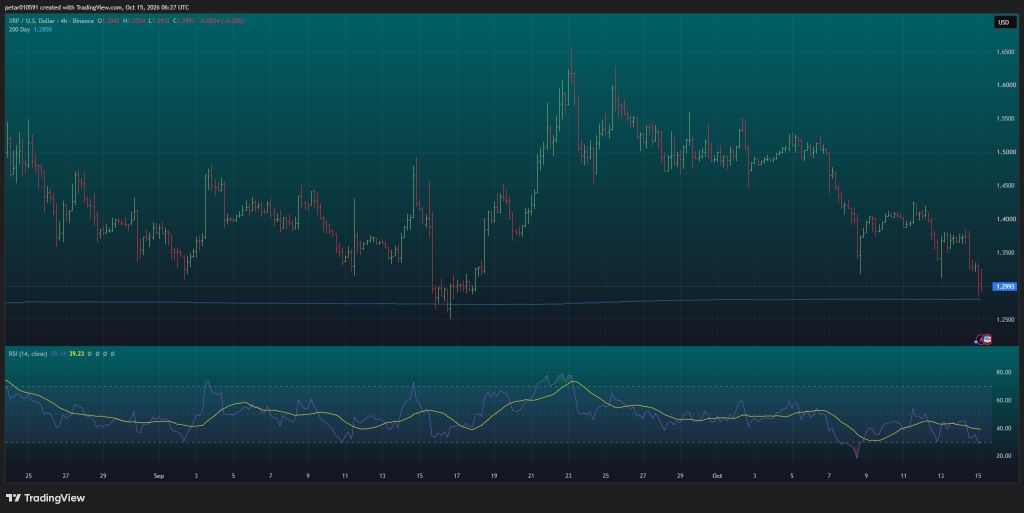Click the 1.4000 price axis label
This screenshot has width=1024, height=513.
pos(1004,219)
